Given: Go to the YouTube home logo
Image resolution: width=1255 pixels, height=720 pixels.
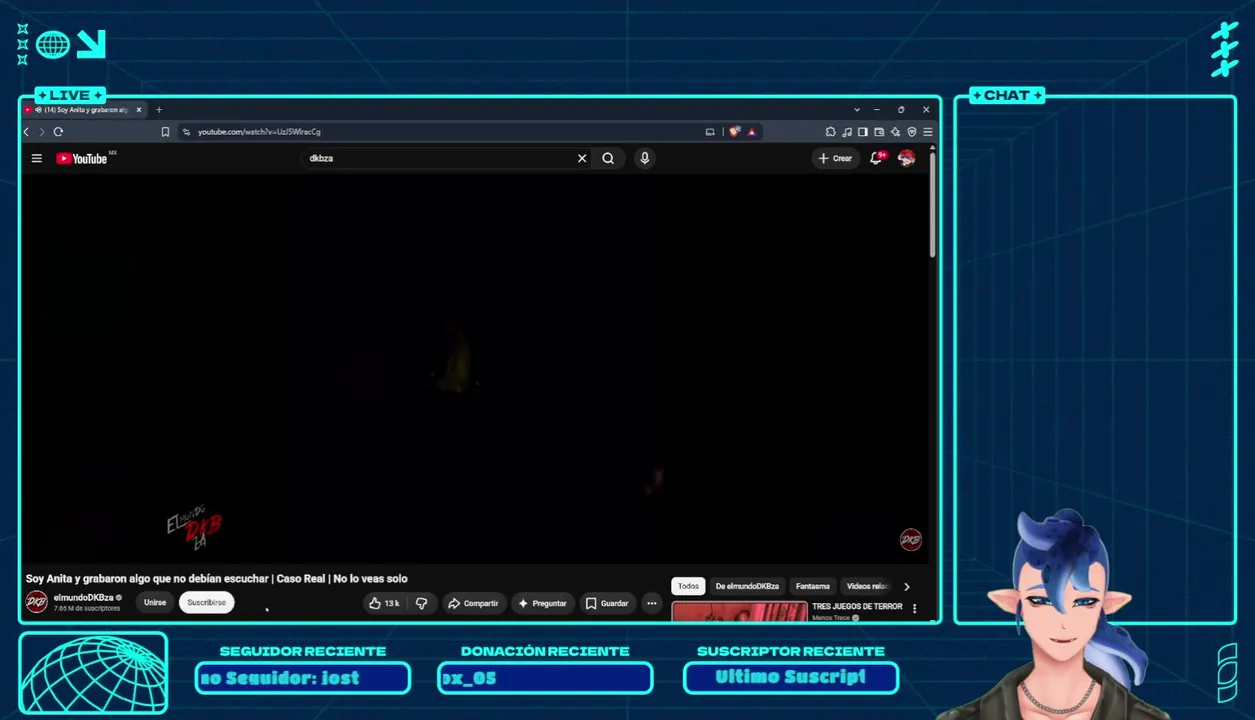Looking at the screenshot, I should (82, 158).
